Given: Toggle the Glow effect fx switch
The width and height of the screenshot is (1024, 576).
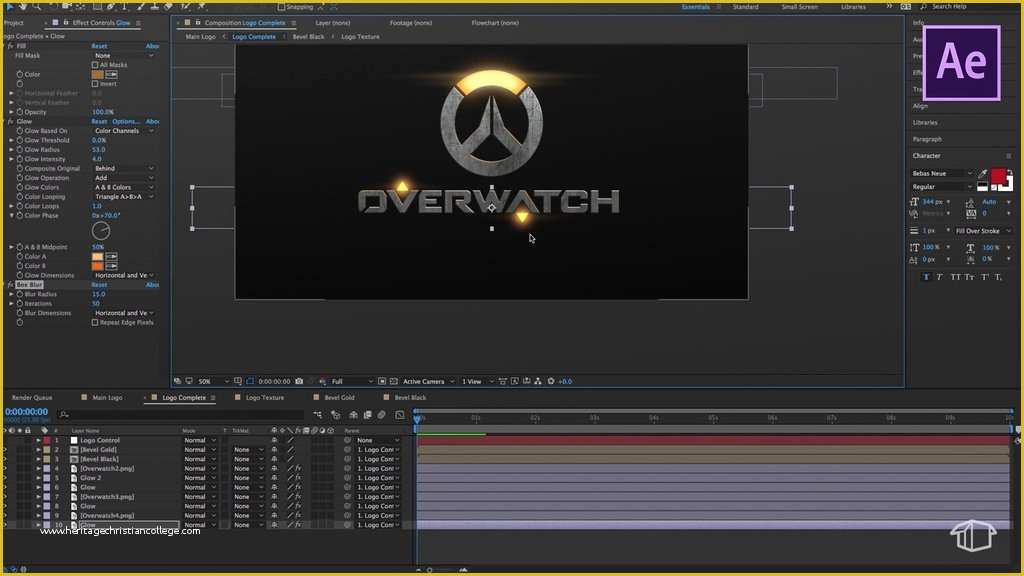Looking at the screenshot, I should pos(10,121).
